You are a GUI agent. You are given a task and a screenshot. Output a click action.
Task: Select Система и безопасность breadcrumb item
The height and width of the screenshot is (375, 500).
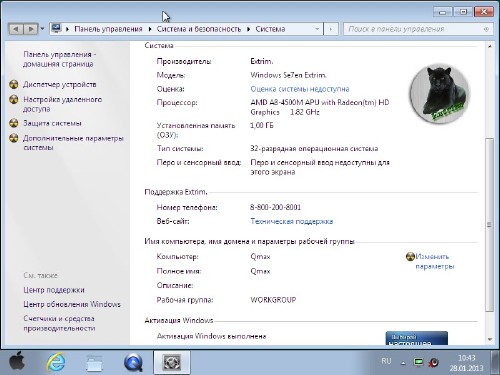(199, 29)
